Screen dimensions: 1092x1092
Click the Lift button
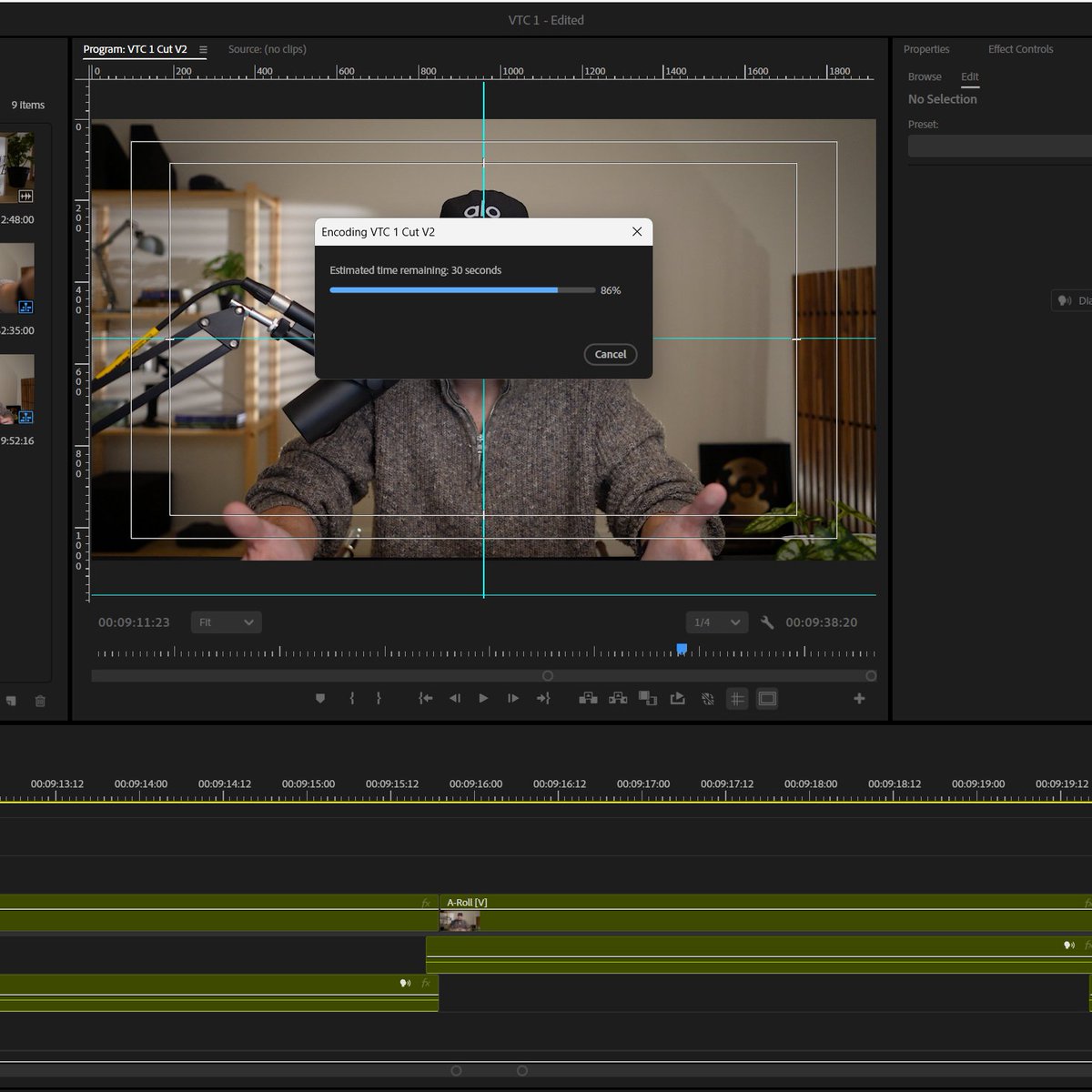(x=588, y=699)
